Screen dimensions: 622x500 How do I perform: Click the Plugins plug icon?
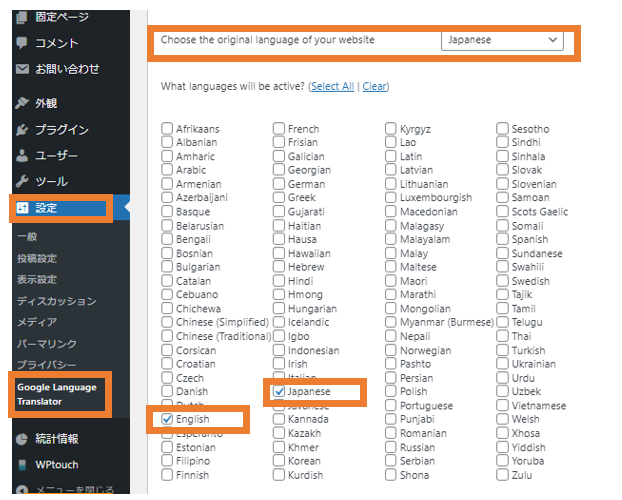[x=22, y=130]
